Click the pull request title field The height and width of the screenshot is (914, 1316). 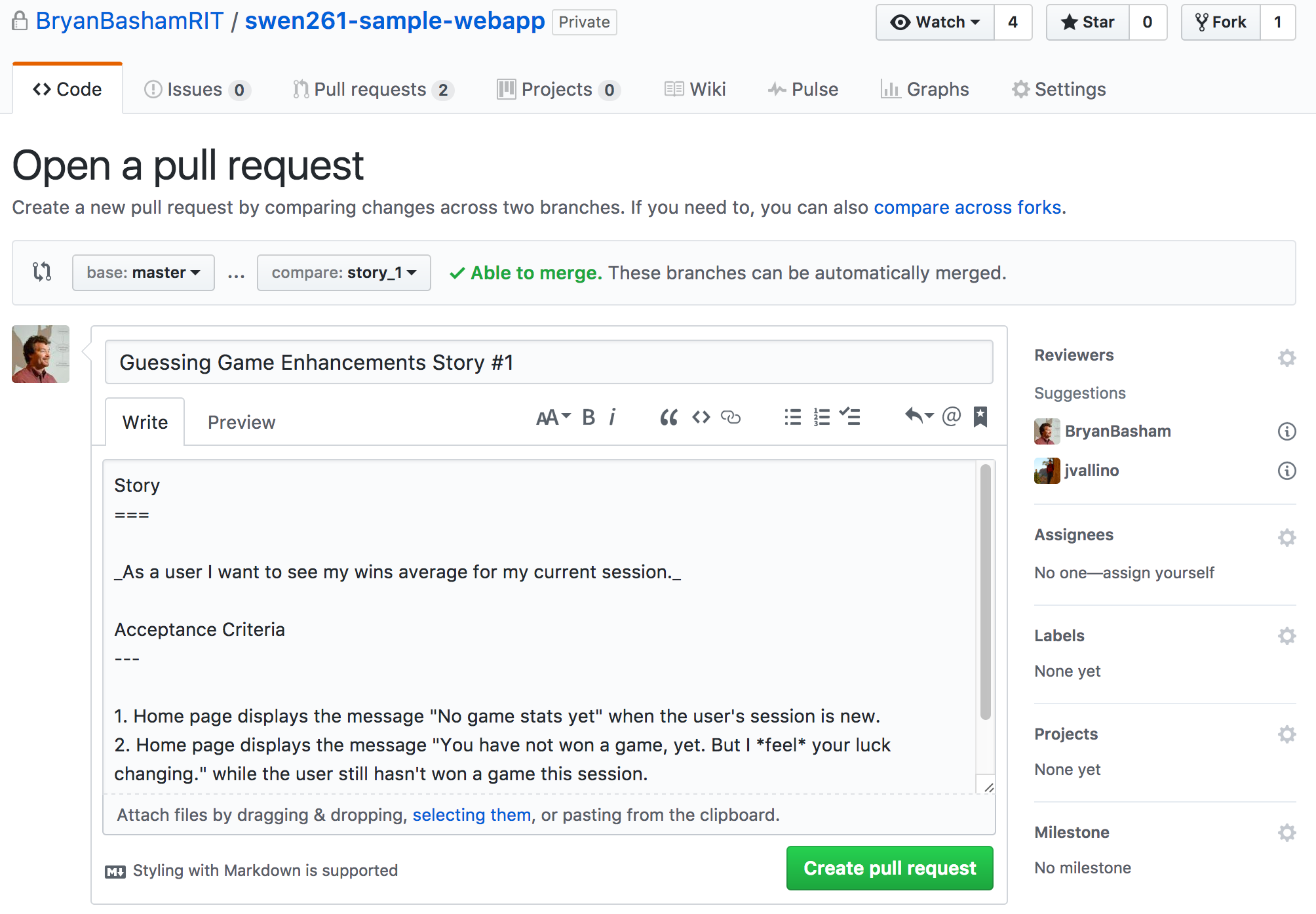(x=549, y=362)
